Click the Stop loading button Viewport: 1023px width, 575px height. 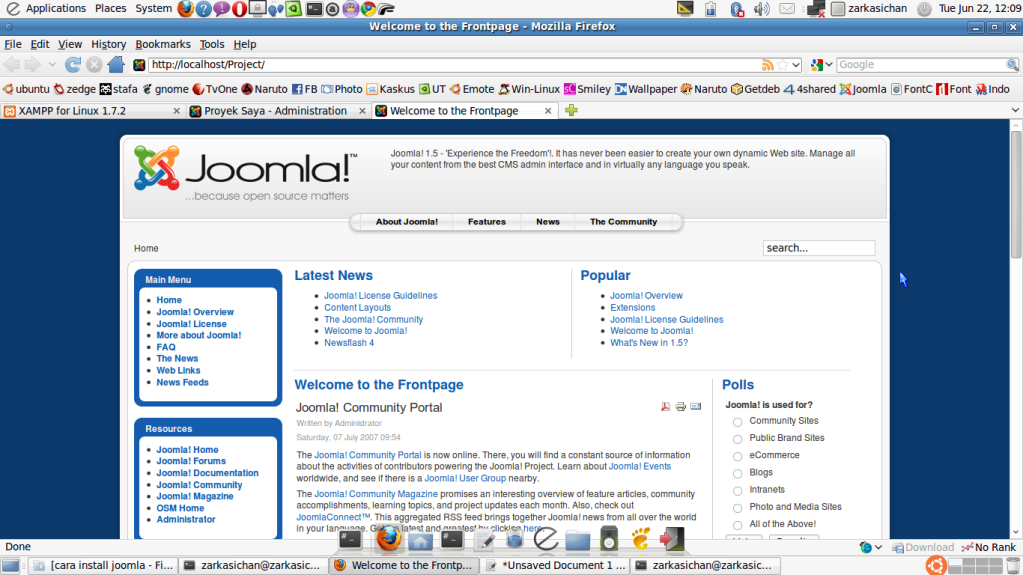[94, 65]
